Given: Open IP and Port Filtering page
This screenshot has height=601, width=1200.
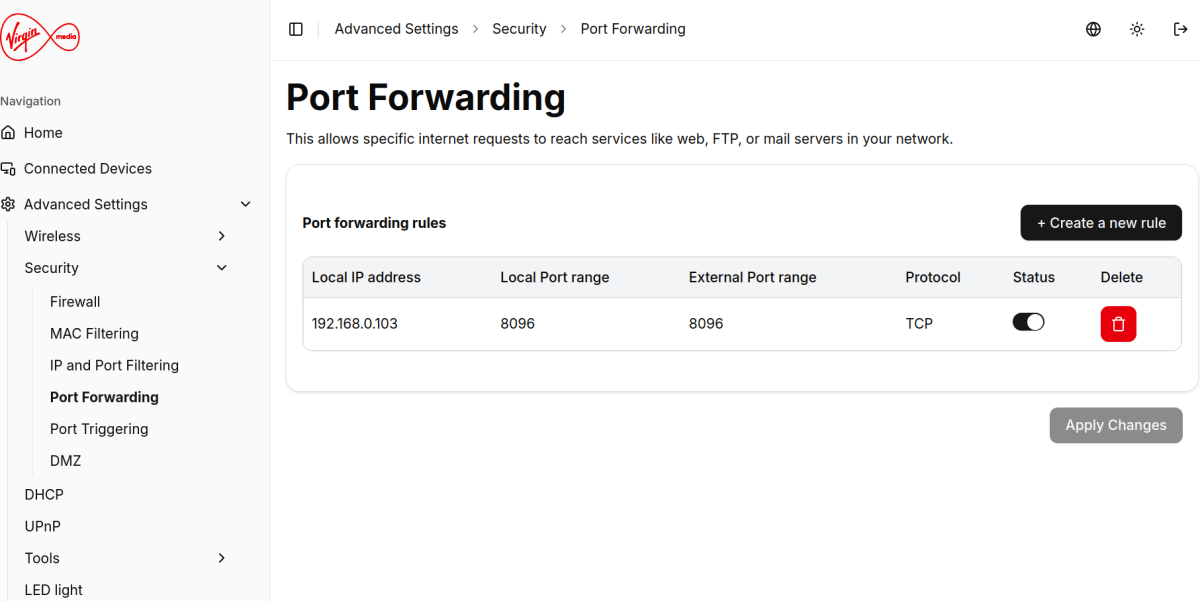Looking at the screenshot, I should (114, 365).
